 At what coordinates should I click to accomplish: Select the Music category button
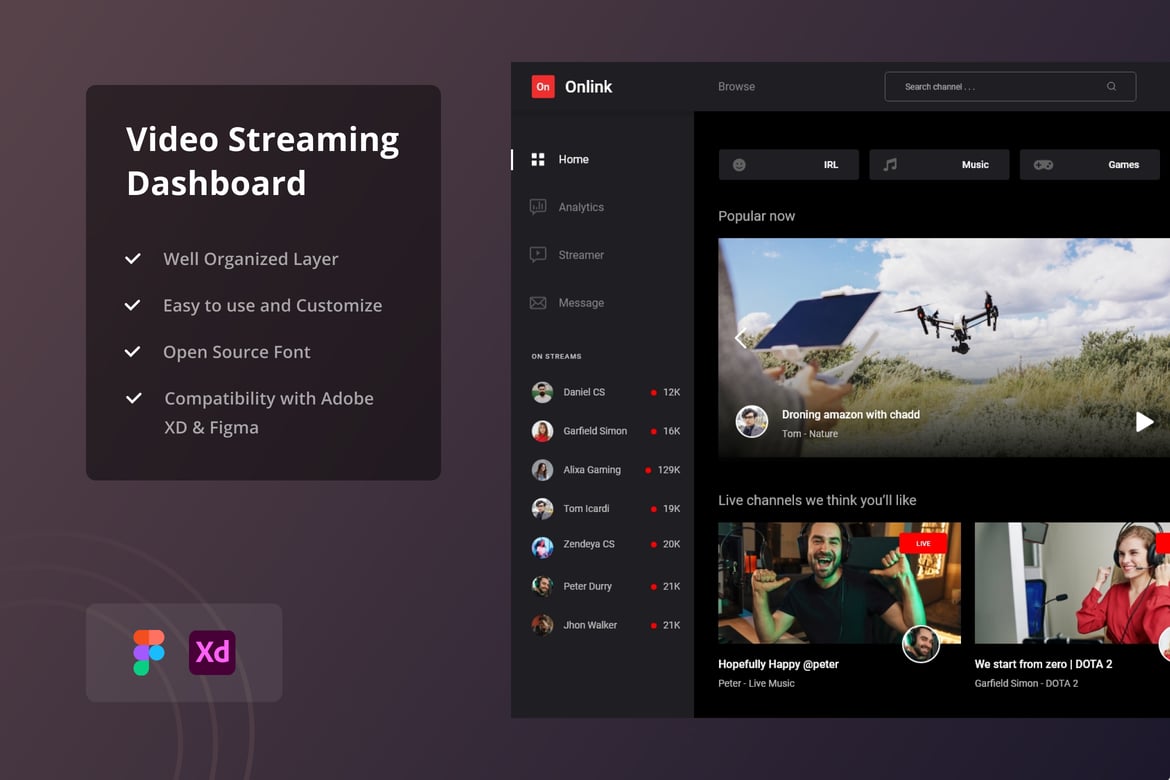939,164
